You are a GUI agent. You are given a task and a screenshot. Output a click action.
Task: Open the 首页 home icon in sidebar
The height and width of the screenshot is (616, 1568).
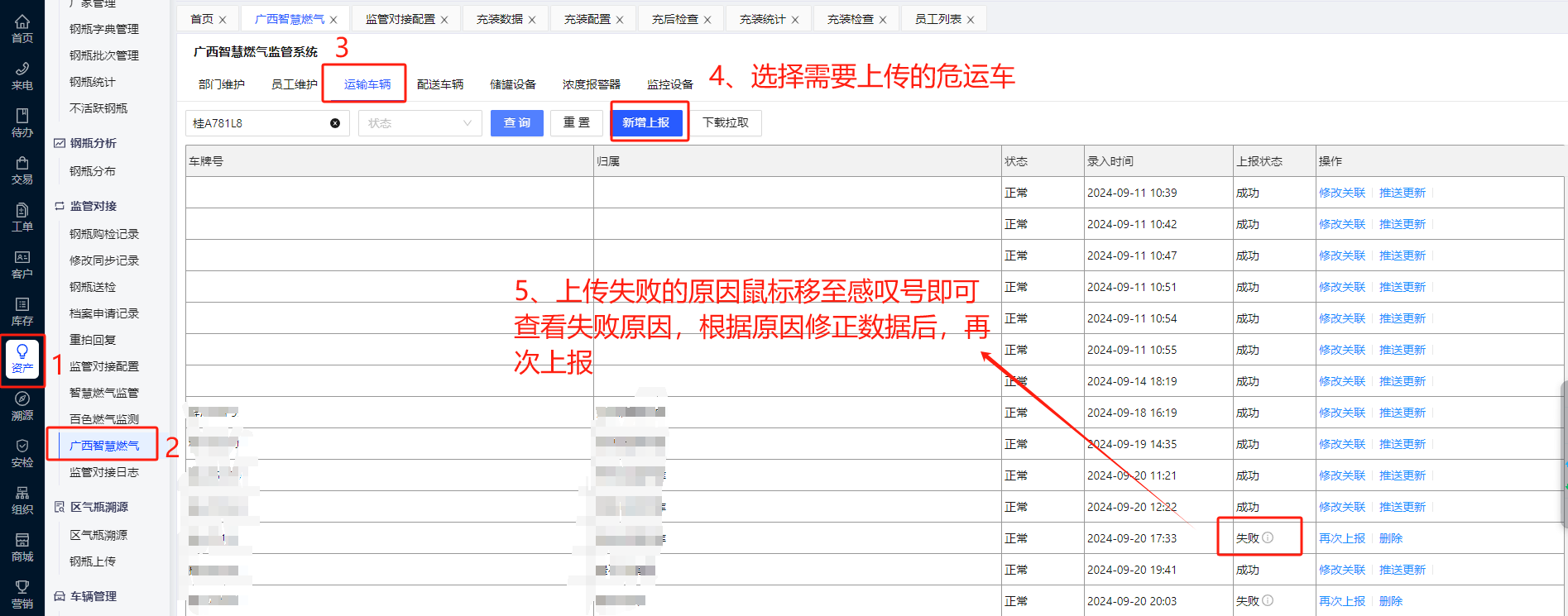tap(22, 27)
